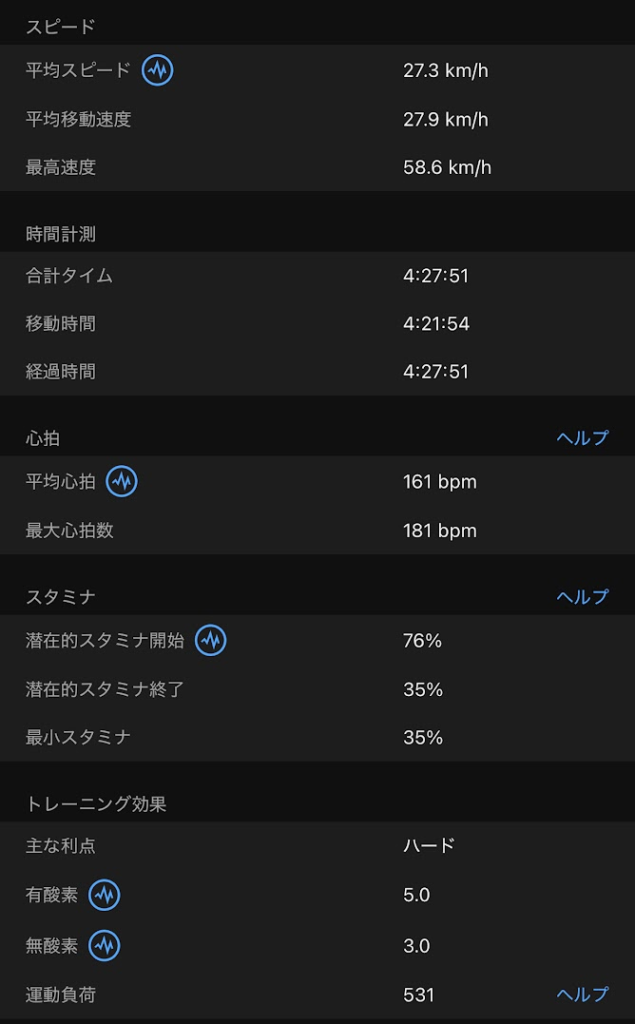Image resolution: width=635 pixels, height=1024 pixels.
Task: Tap chart icon next to 無酸素
Action: [x=104, y=945]
